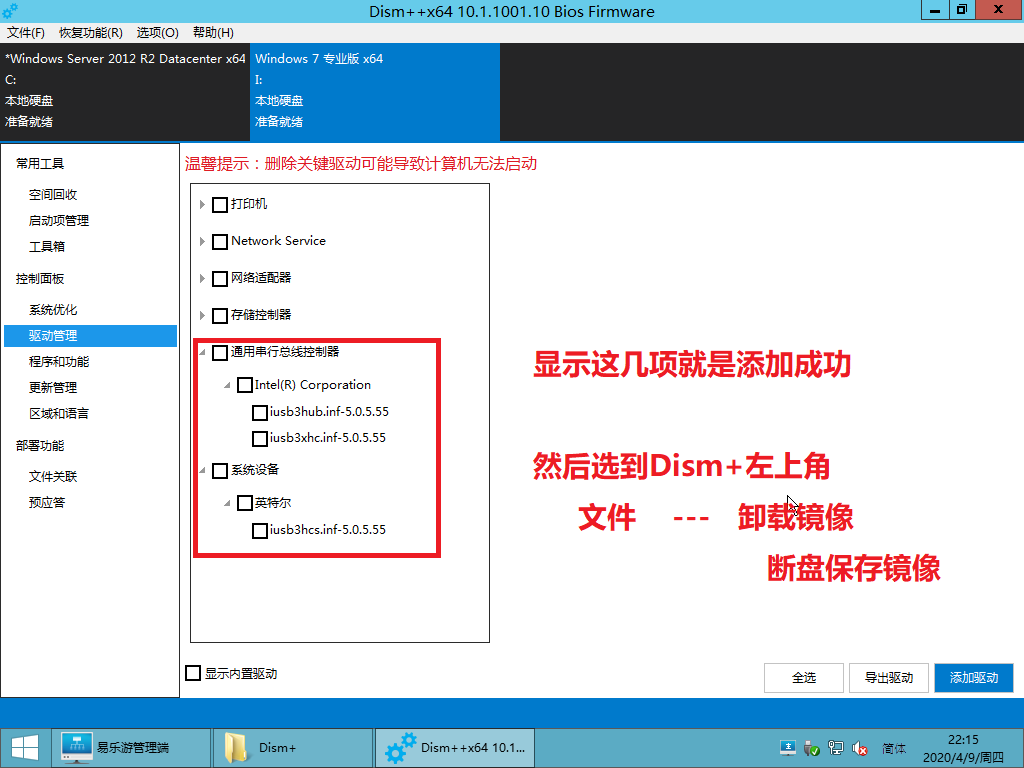Click the 导出驱动 button
Image resolution: width=1024 pixels, height=768 pixels.
click(889, 678)
